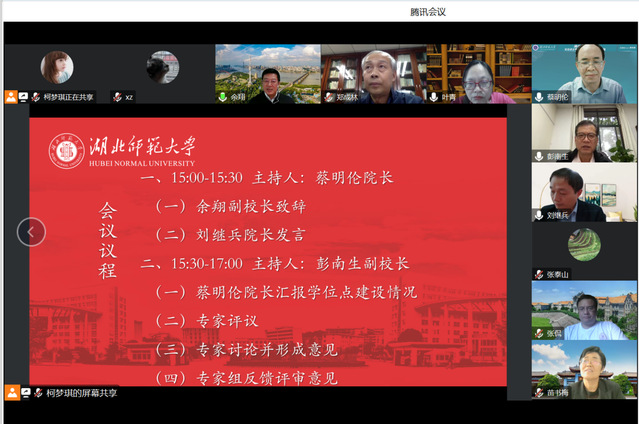639x424 pixels.
Task: Select 蔡明伦 video tile on right
Action: (584, 72)
